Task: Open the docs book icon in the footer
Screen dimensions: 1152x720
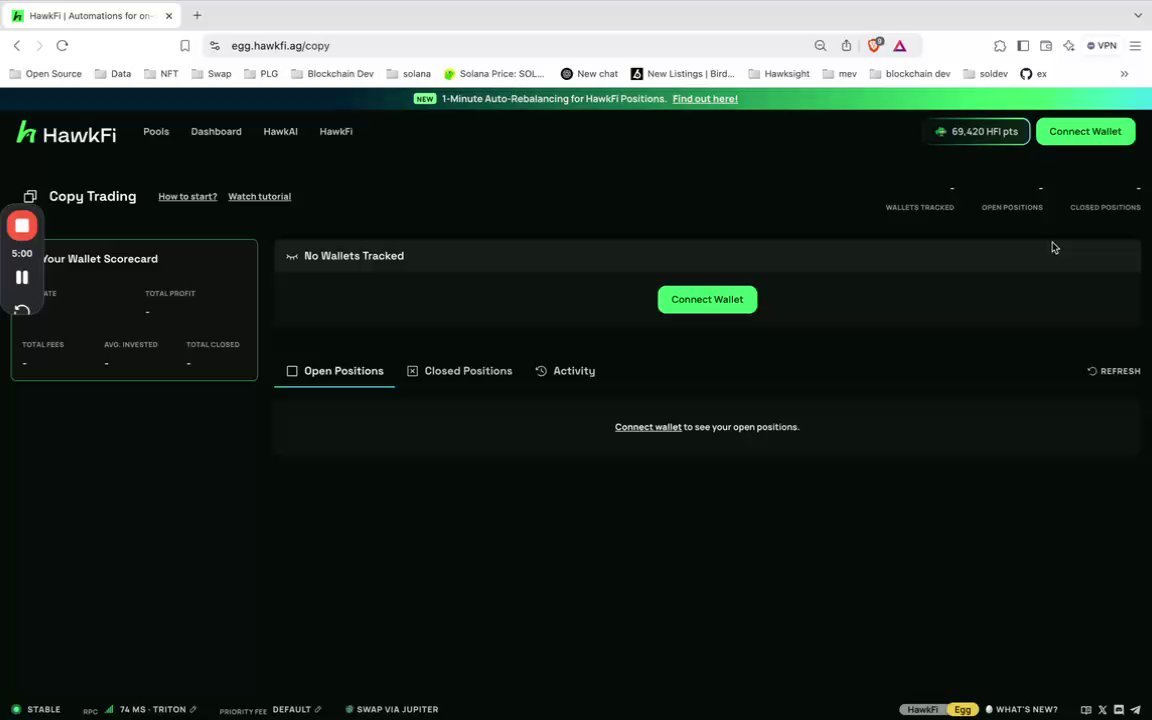Action: [x=1086, y=710]
